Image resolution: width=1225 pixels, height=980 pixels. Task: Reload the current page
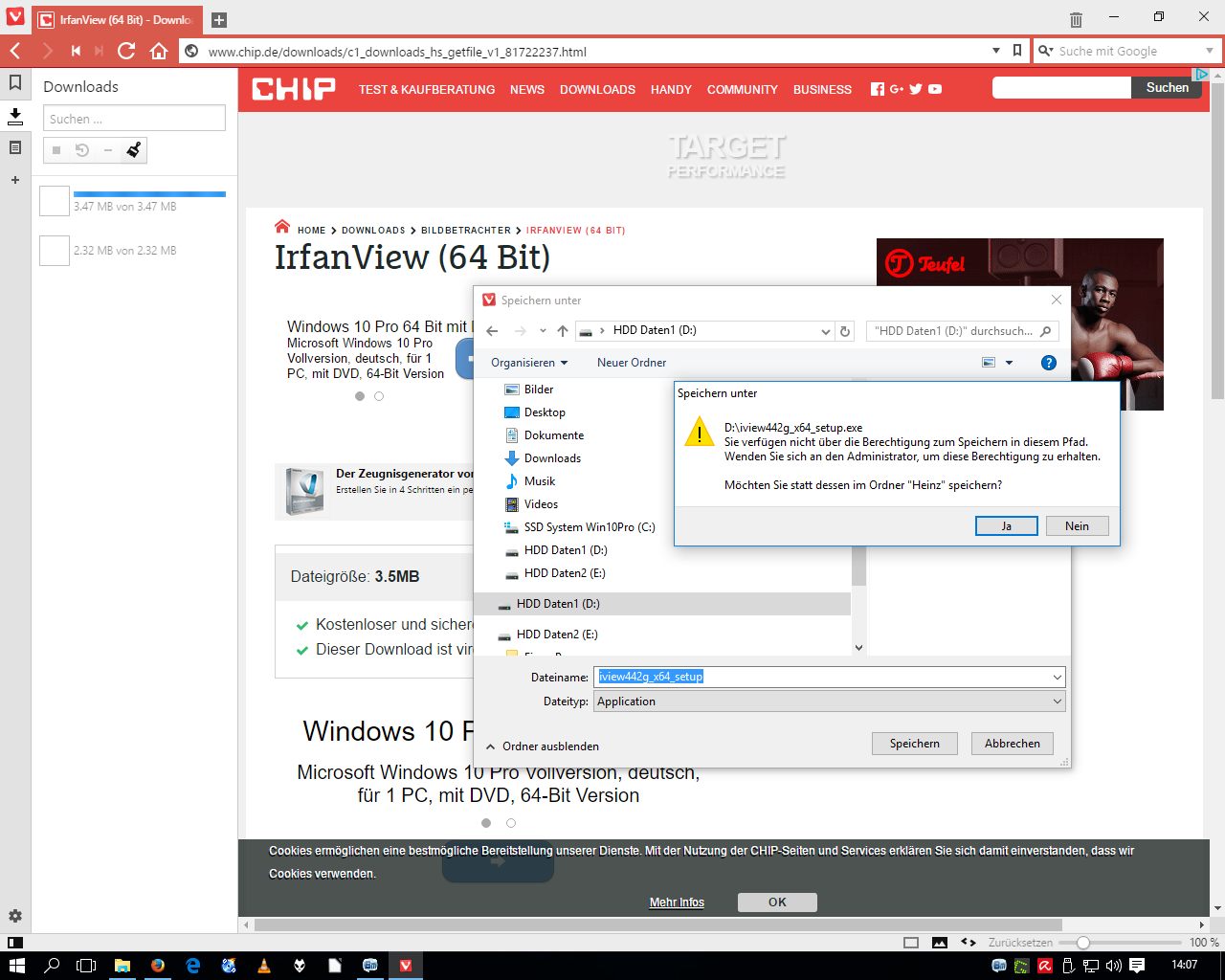coord(126,51)
